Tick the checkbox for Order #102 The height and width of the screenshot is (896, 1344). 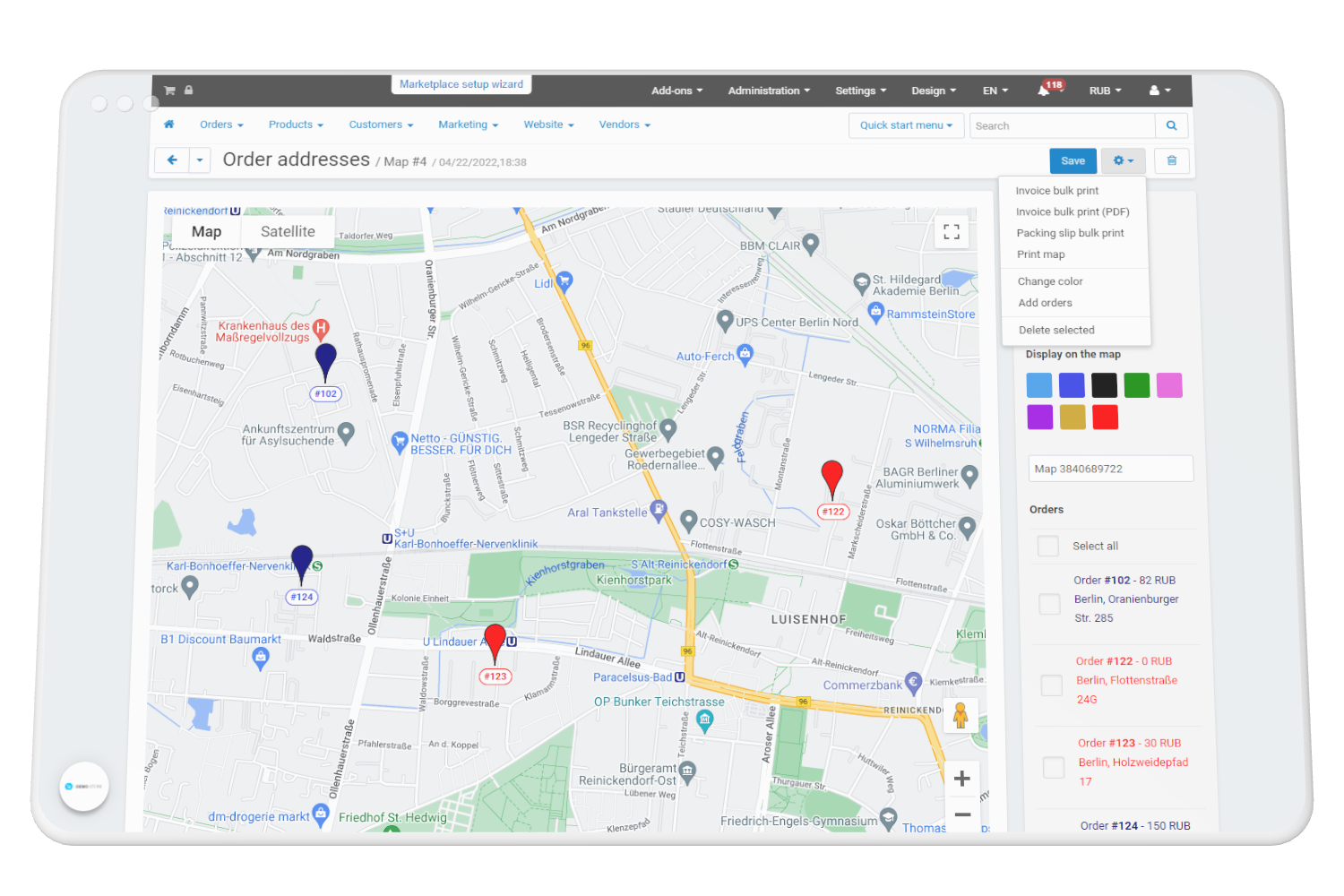(1049, 604)
